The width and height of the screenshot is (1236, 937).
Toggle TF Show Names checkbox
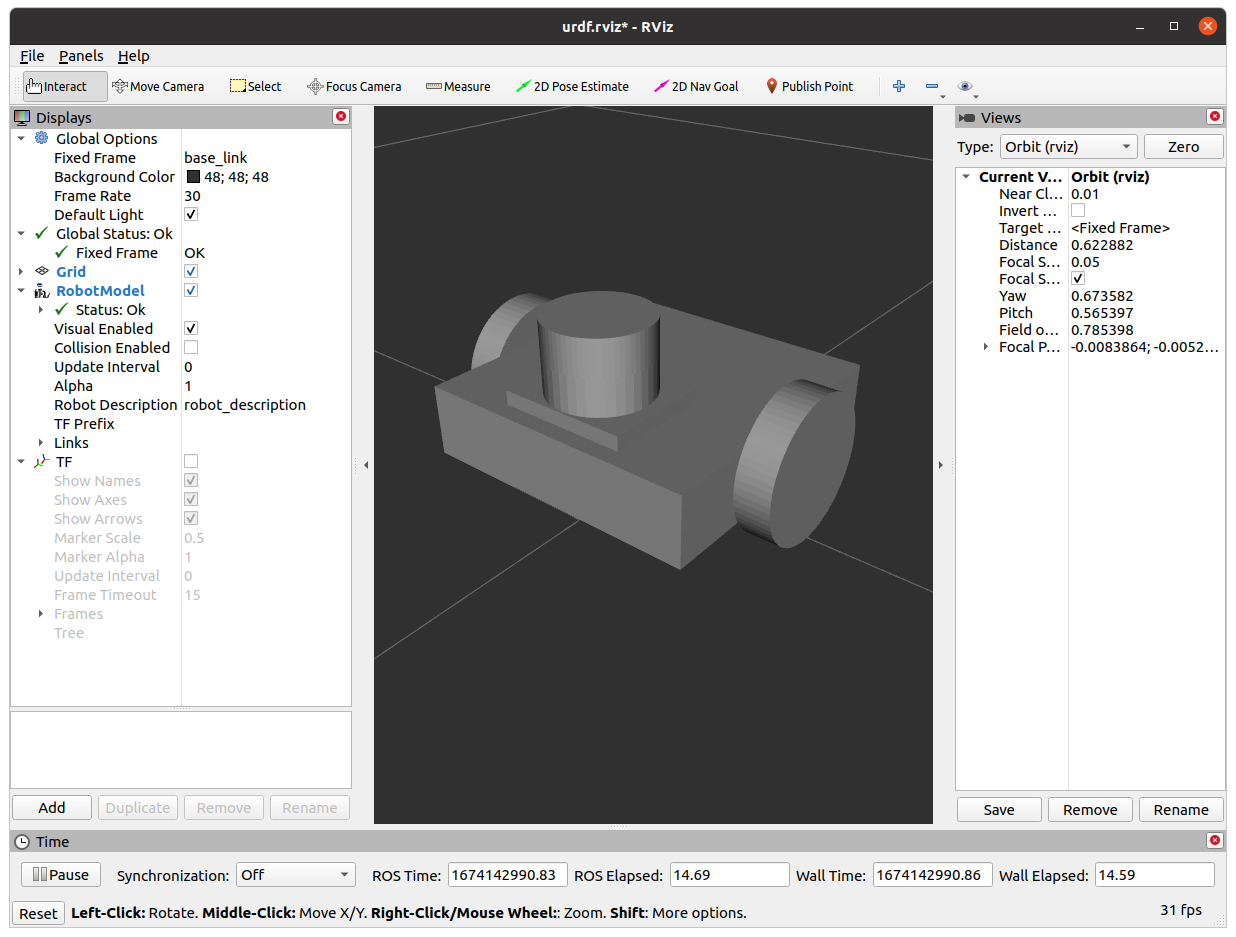point(191,480)
